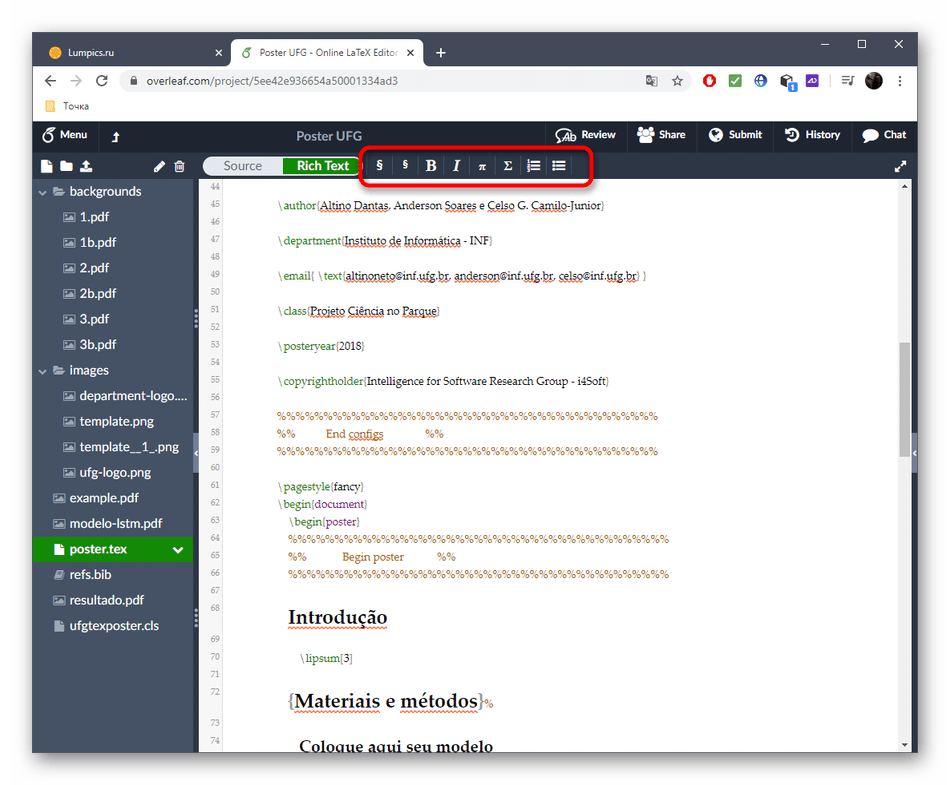Viewport: 950px width, 785px height.
Task: Toggle bold formatting in the editor toolbar
Action: 431,166
